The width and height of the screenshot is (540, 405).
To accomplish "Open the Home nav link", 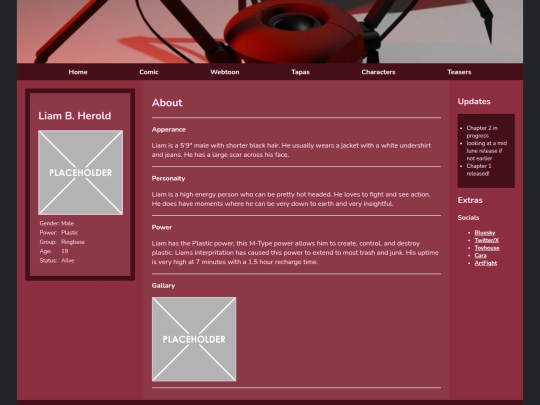I will click(x=78, y=72).
